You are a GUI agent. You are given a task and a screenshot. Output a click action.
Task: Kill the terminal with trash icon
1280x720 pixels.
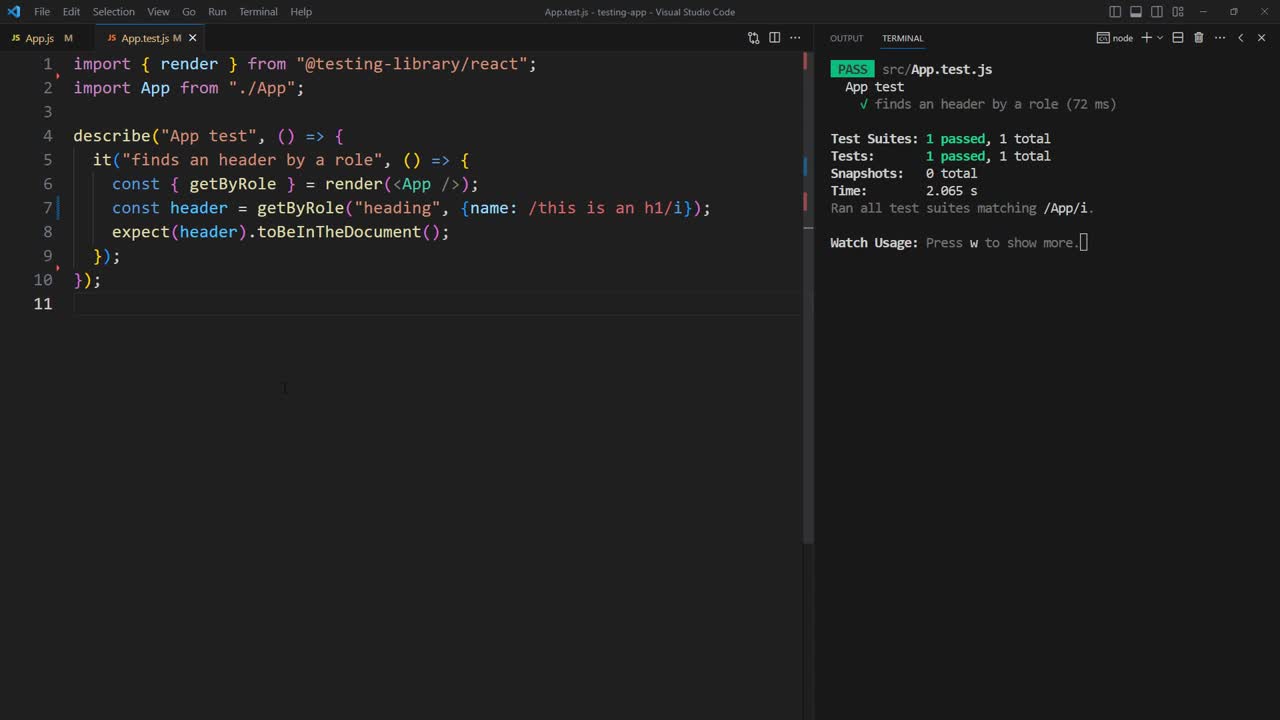(1198, 38)
